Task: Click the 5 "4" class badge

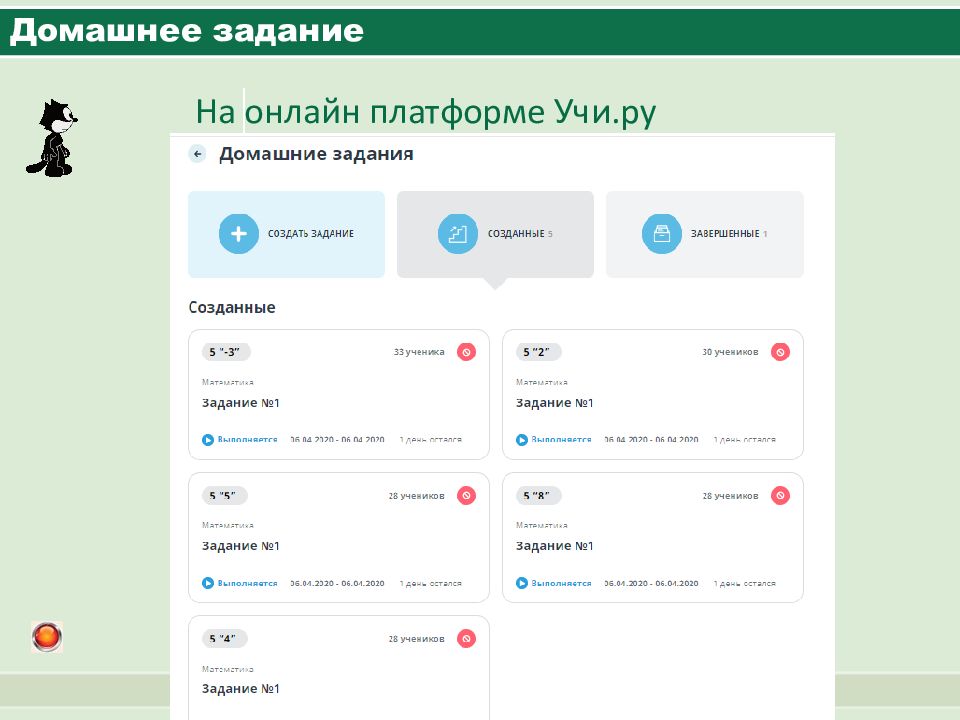Action: point(225,639)
